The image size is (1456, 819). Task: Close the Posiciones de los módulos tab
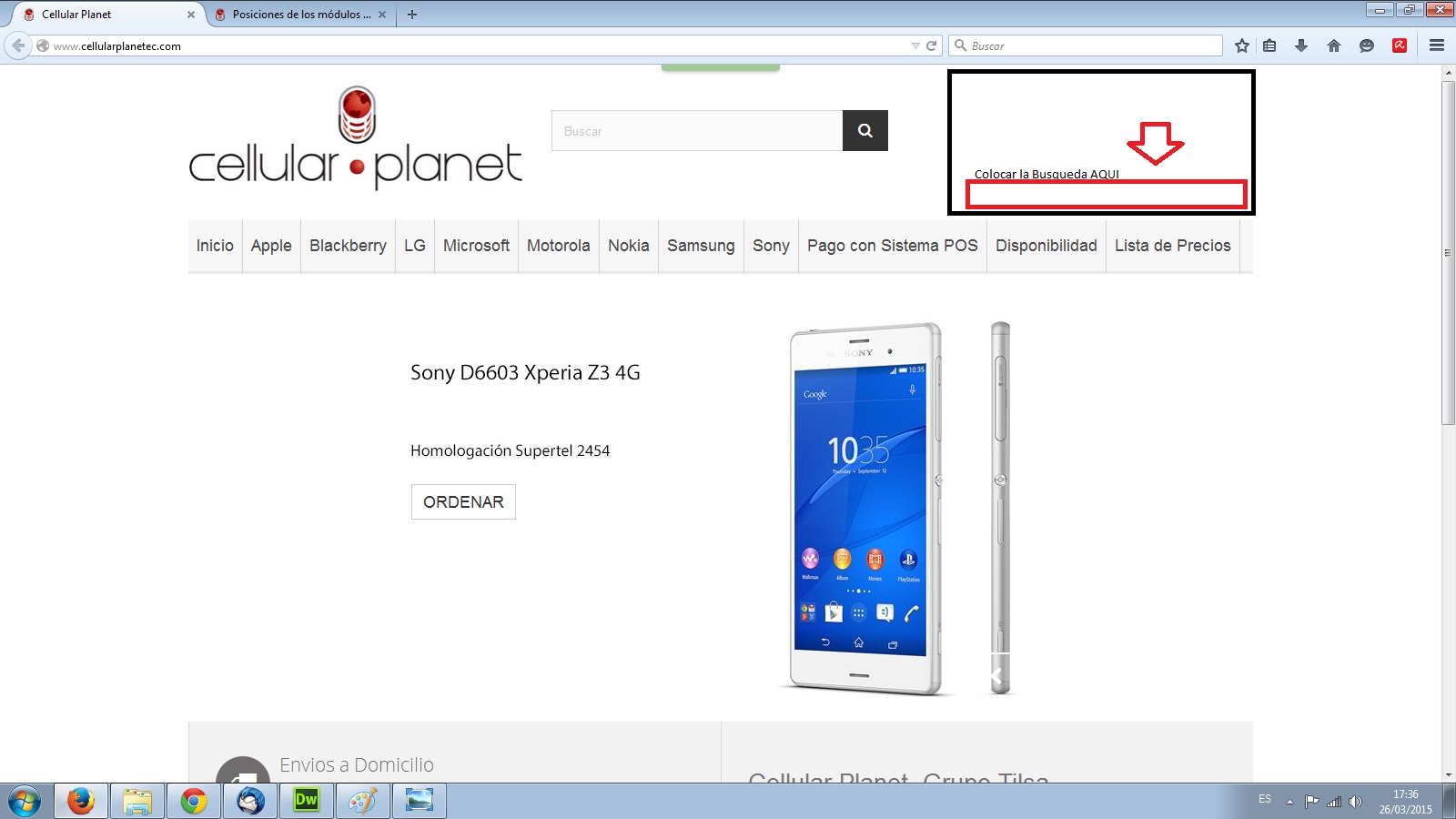[x=382, y=15]
